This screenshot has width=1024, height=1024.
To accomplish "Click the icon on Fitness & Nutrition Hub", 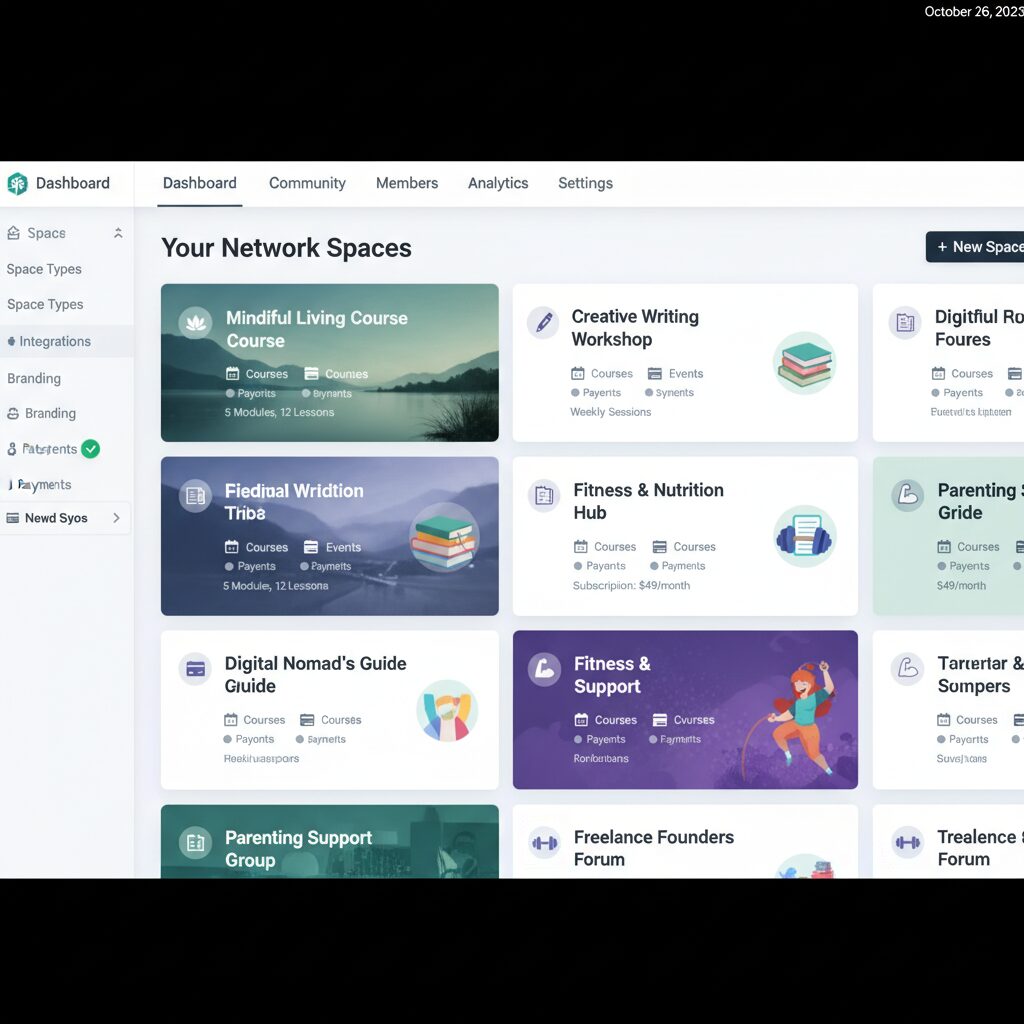I will point(544,495).
